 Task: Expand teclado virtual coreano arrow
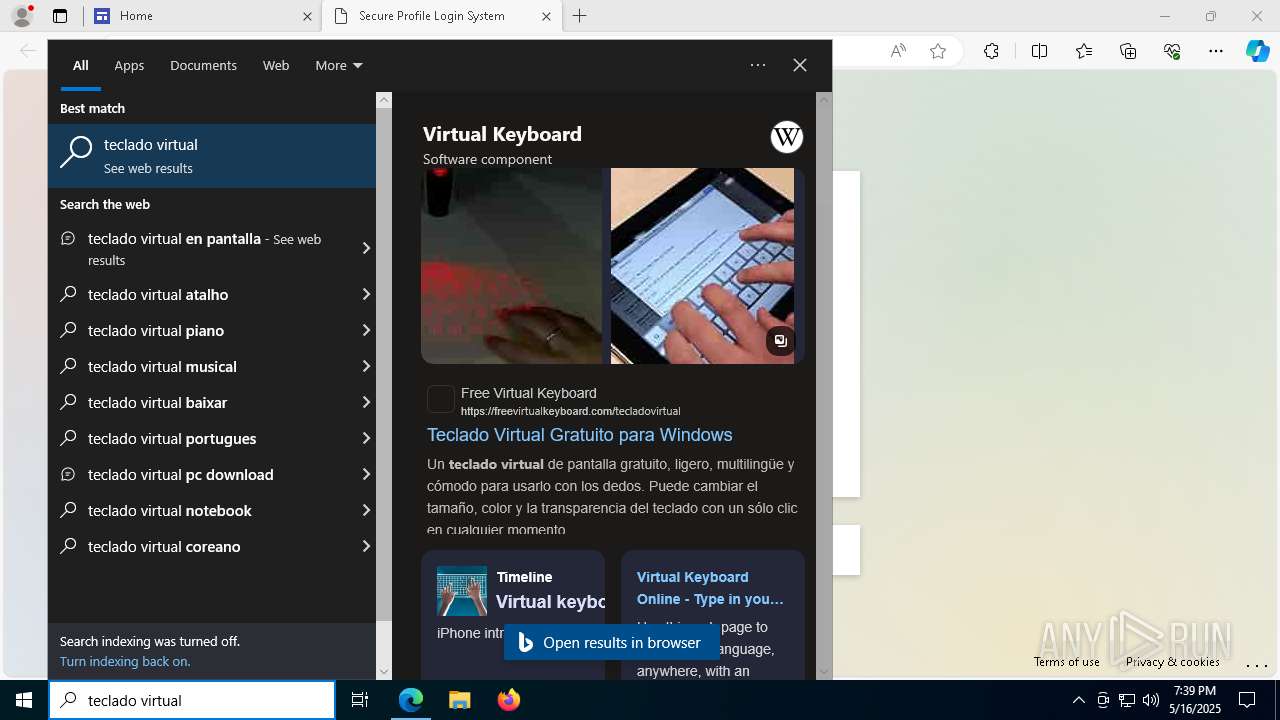(x=365, y=546)
